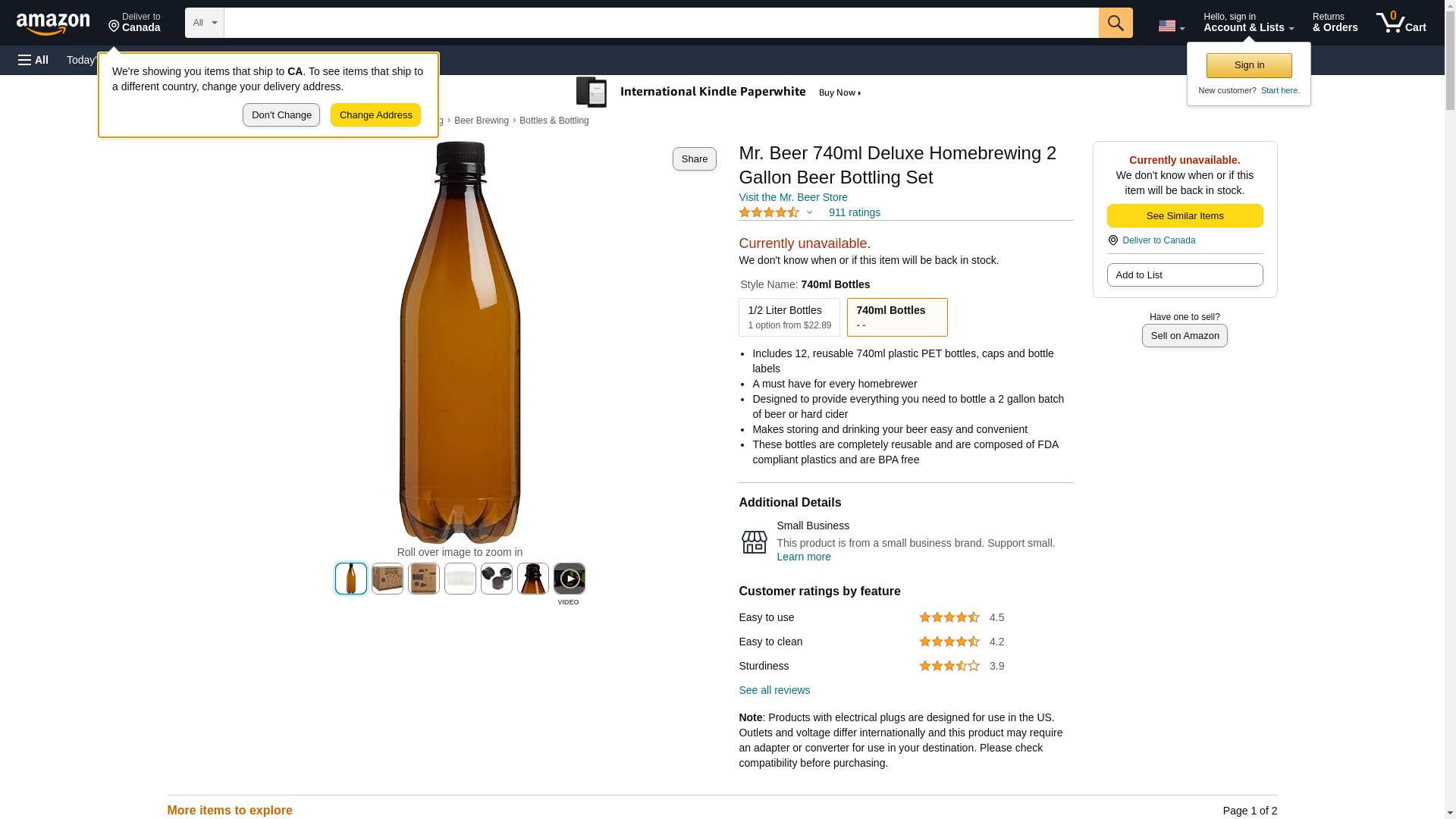
Task: Click in the Amazon search field
Action: coord(661,23)
